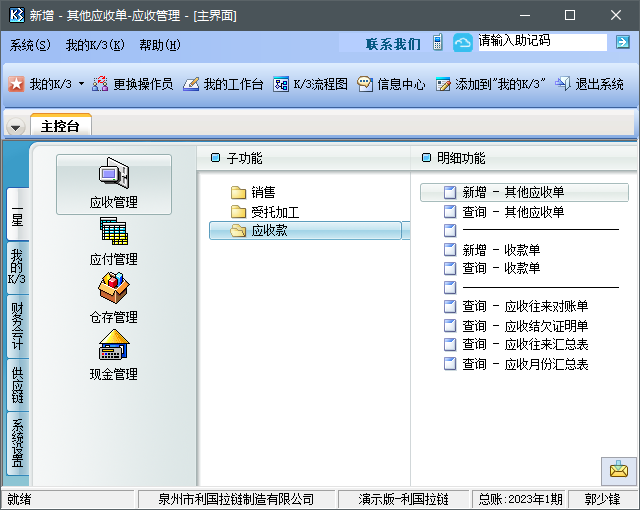Click the cloud icon beside the search box
The height and width of the screenshot is (510, 640).
(463, 43)
